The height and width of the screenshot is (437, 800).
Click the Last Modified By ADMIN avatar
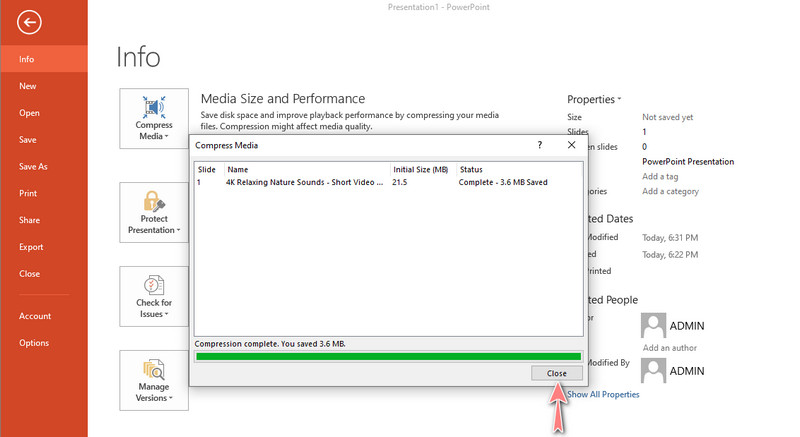[x=654, y=370]
